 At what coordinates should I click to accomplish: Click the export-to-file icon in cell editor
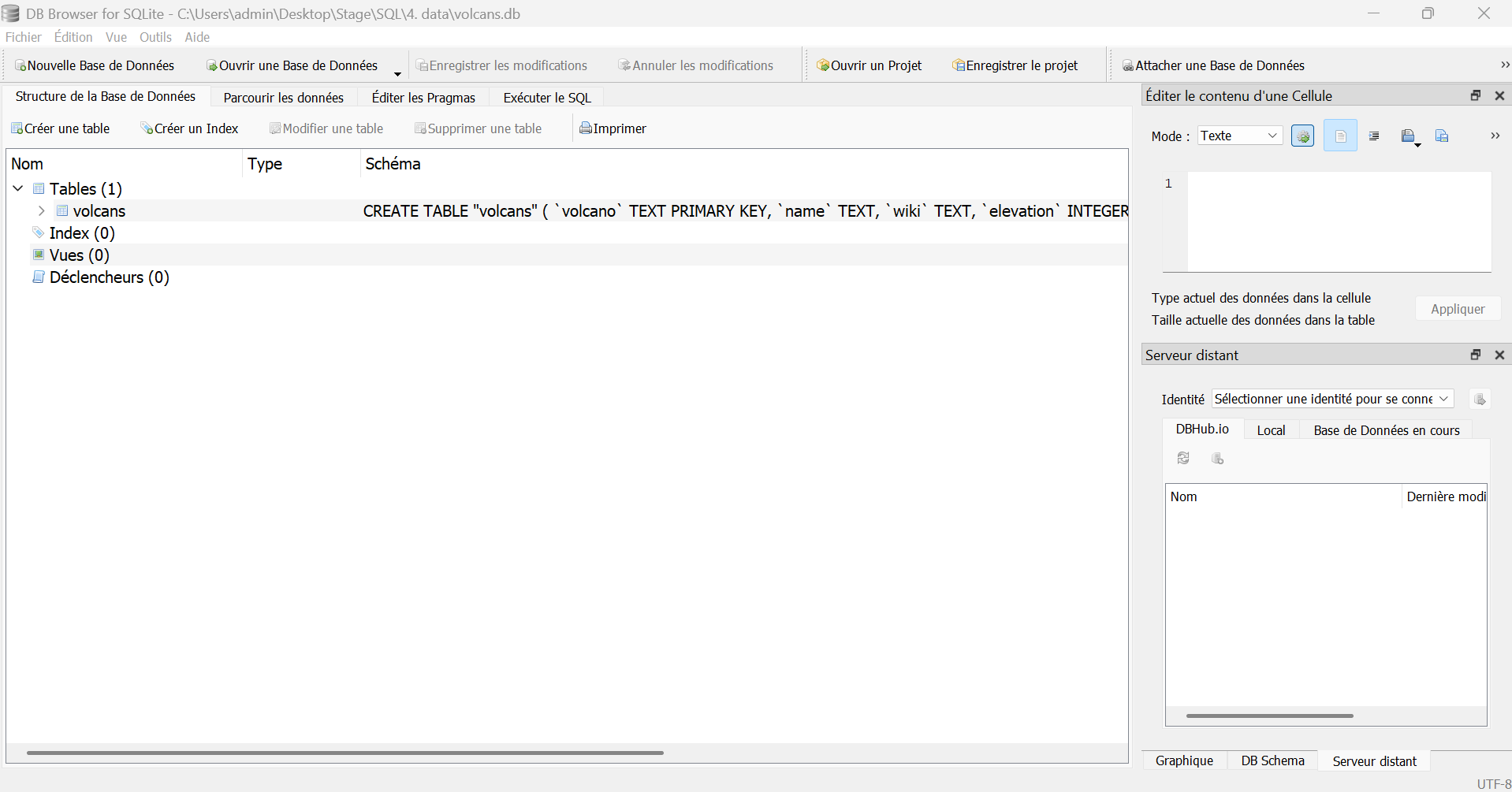pyautogui.click(x=1442, y=136)
